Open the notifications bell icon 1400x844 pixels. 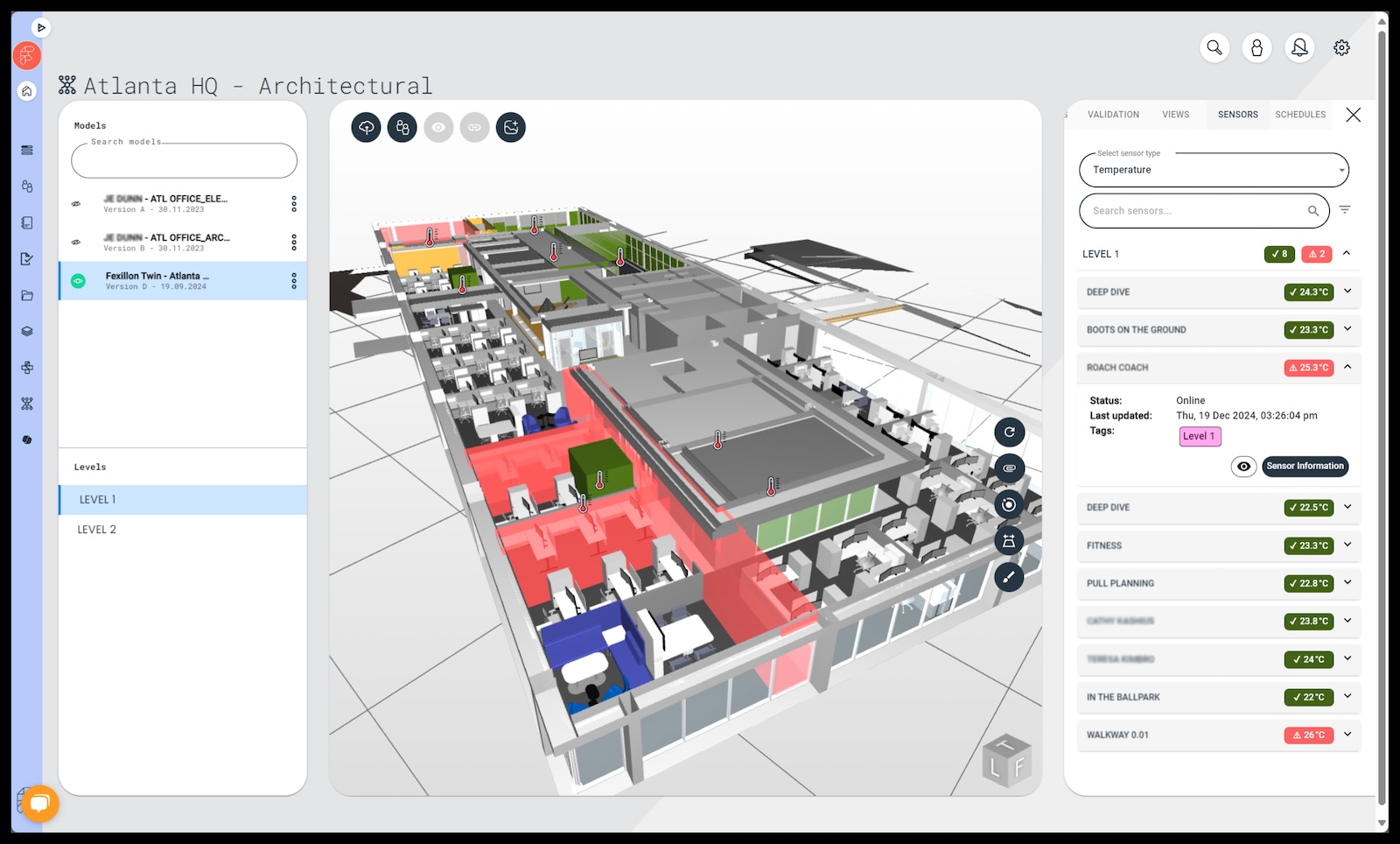click(x=1299, y=47)
